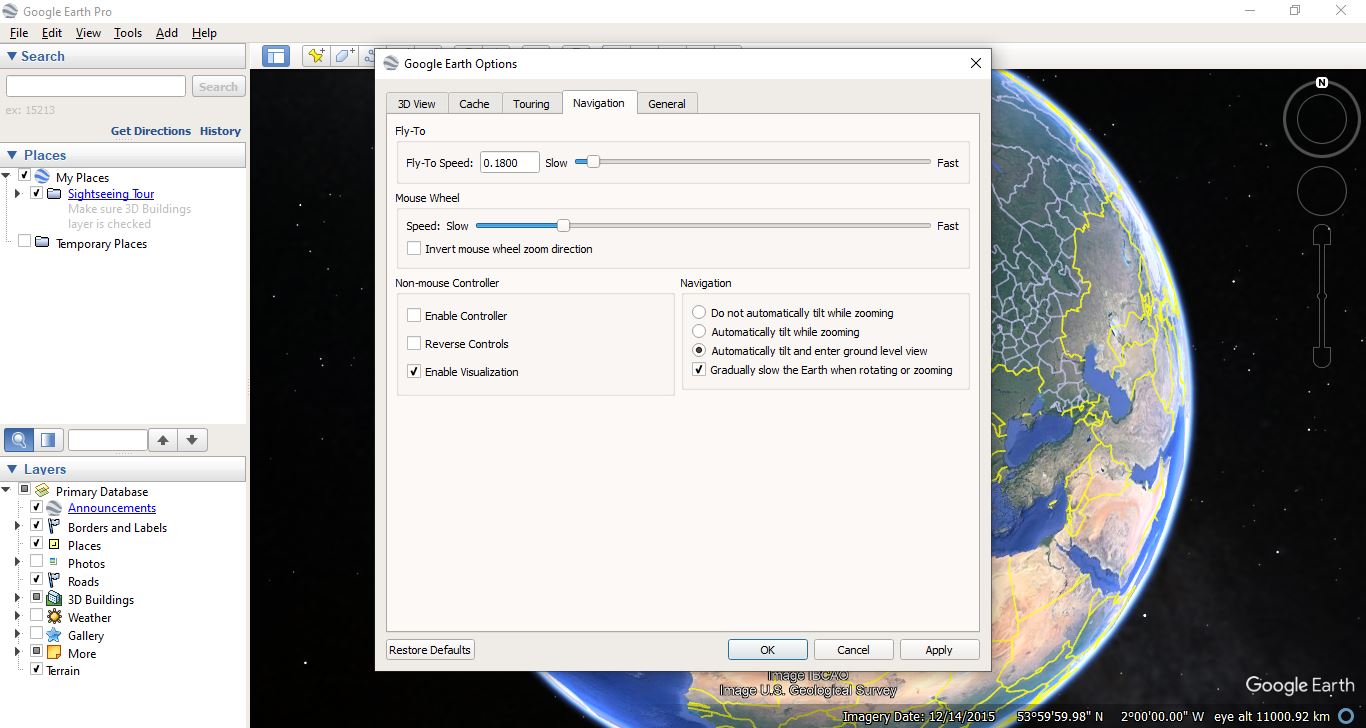Screen dimensions: 1366x728
Task: Click the Fly-To Speed slider handle
Action: pos(593,162)
